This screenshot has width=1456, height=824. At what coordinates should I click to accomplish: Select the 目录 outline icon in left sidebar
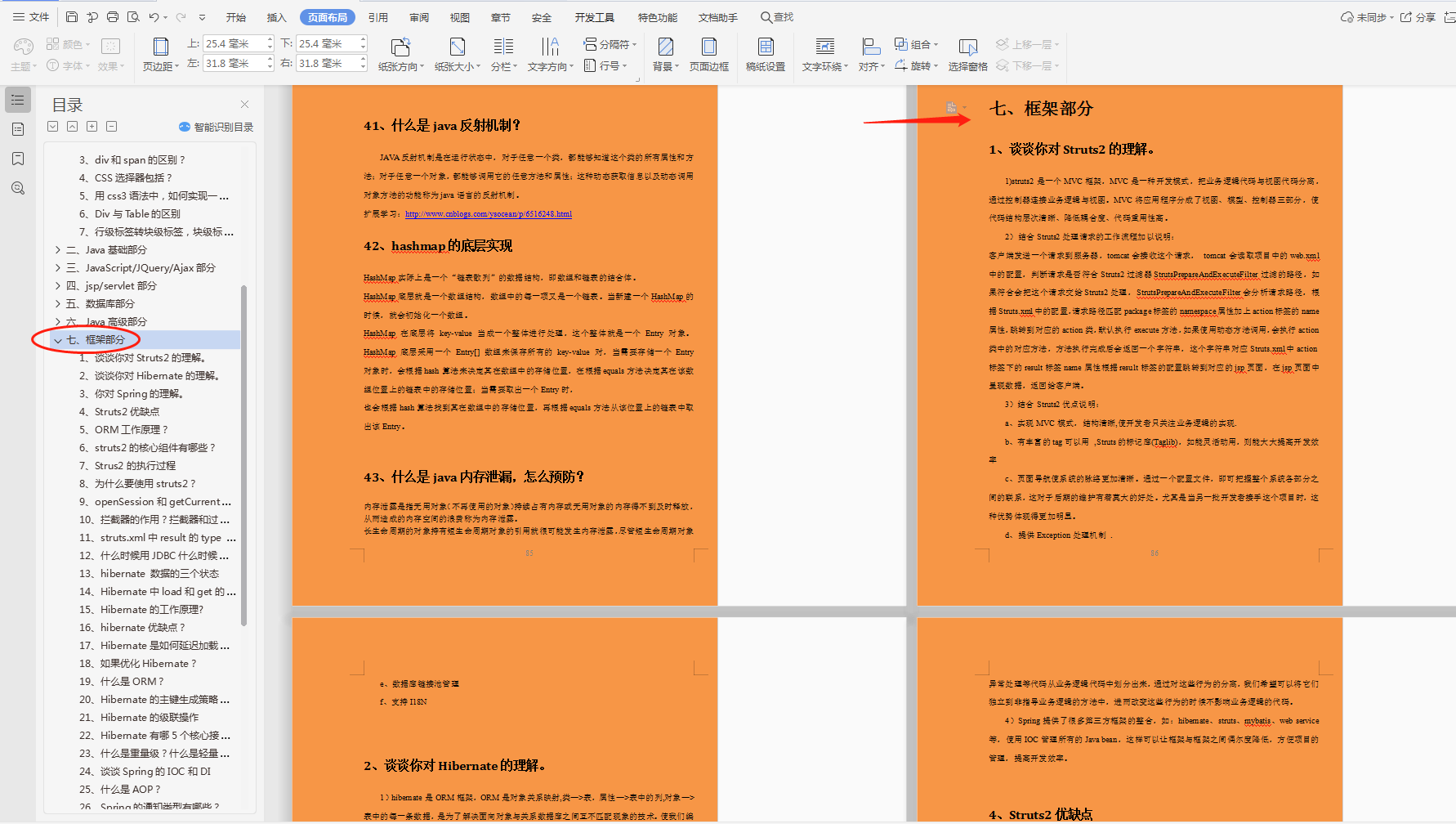click(x=18, y=100)
